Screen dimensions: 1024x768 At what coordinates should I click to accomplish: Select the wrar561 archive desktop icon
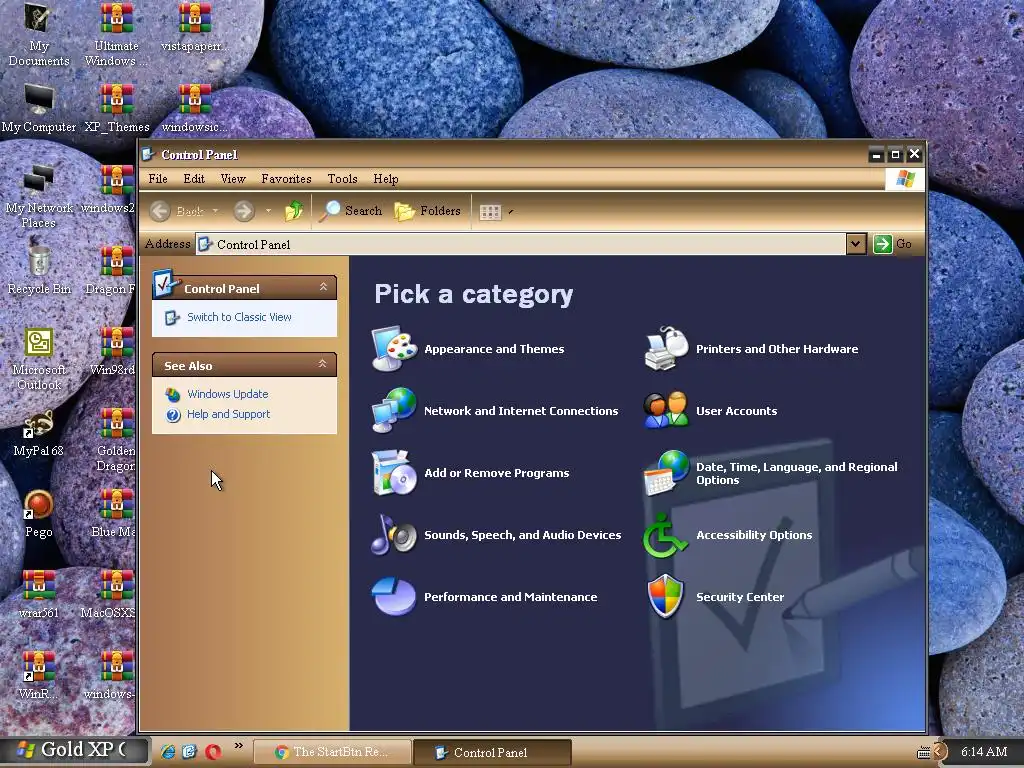tap(39, 594)
